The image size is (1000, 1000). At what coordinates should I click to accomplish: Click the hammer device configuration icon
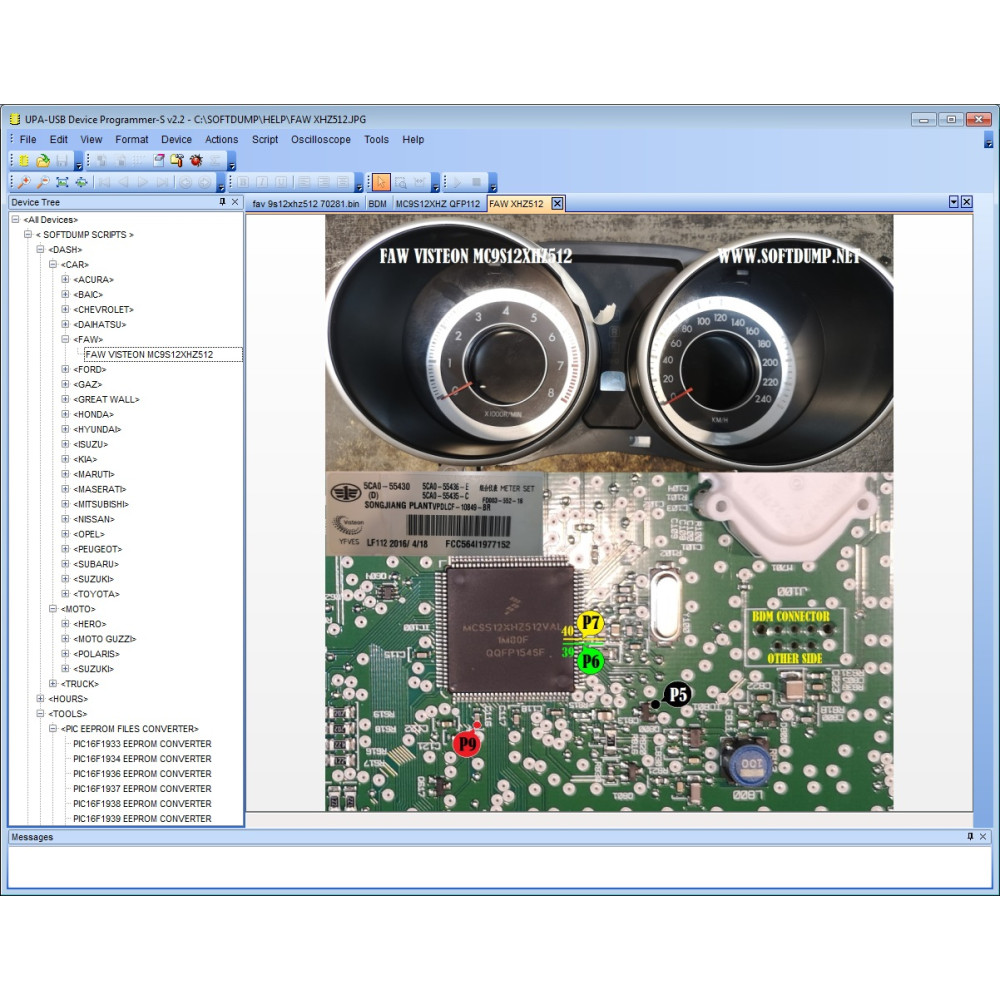(177, 161)
